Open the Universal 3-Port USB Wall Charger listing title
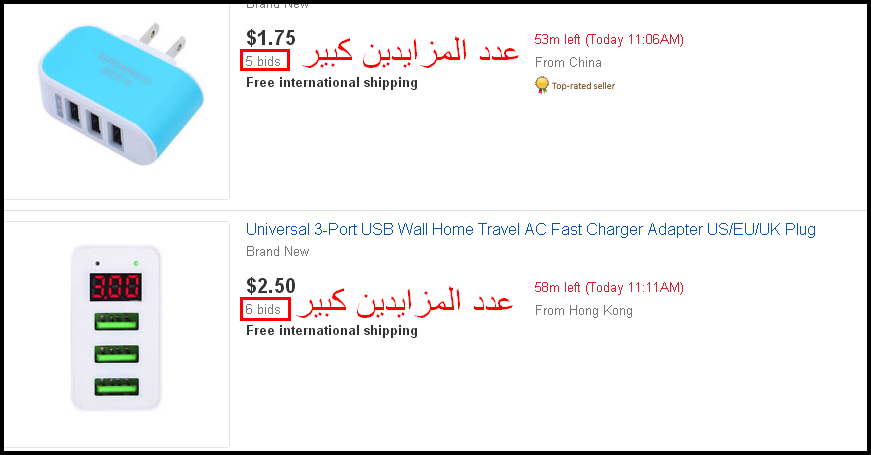This screenshot has width=871, height=455. [x=530, y=230]
